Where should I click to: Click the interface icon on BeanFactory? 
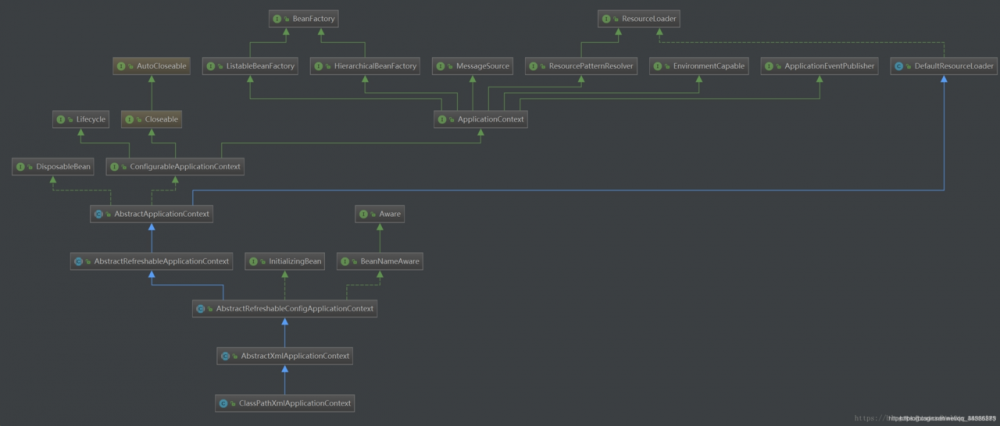pyautogui.click(x=277, y=19)
